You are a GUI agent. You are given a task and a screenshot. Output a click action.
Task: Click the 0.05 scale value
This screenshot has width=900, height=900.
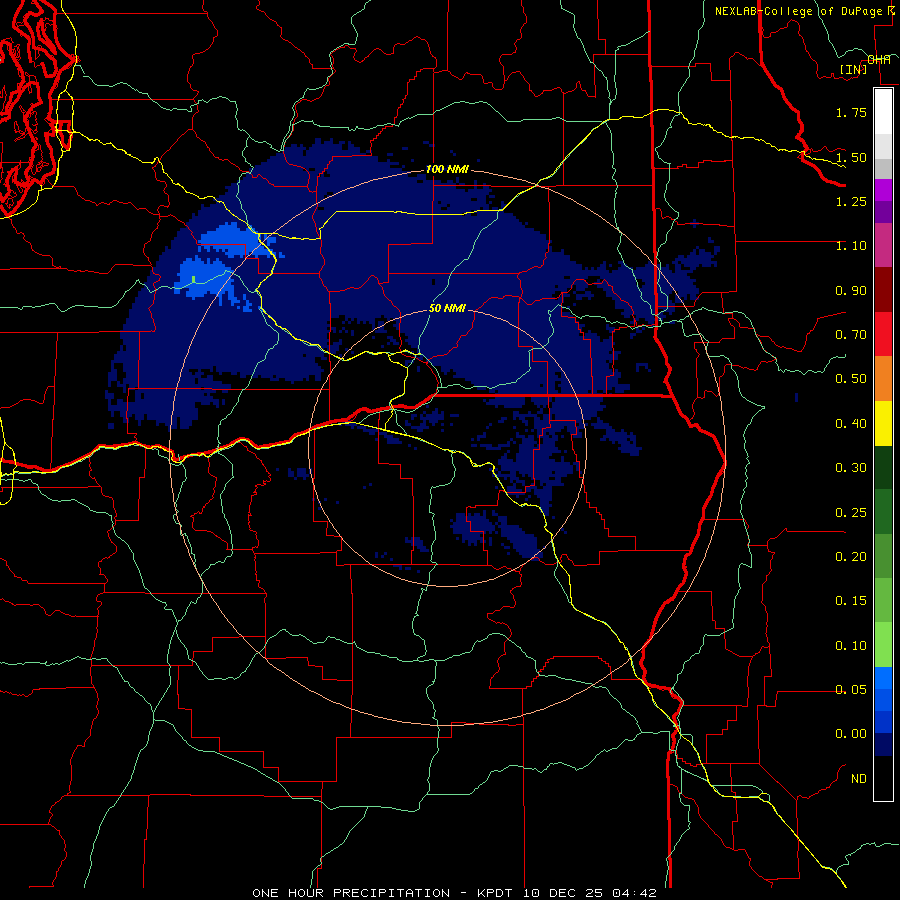tap(851, 689)
